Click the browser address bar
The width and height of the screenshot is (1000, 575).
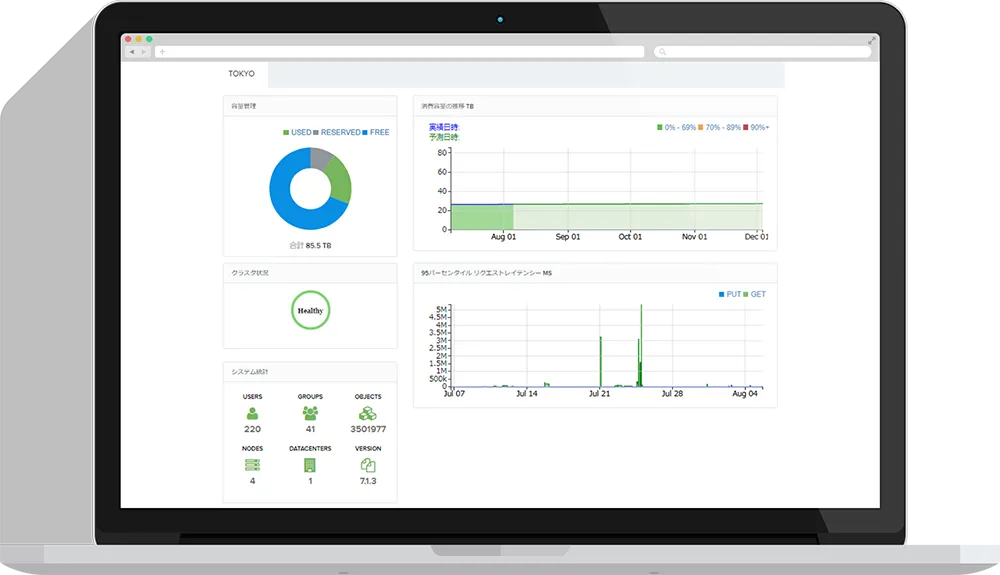click(x=400, y=52)
